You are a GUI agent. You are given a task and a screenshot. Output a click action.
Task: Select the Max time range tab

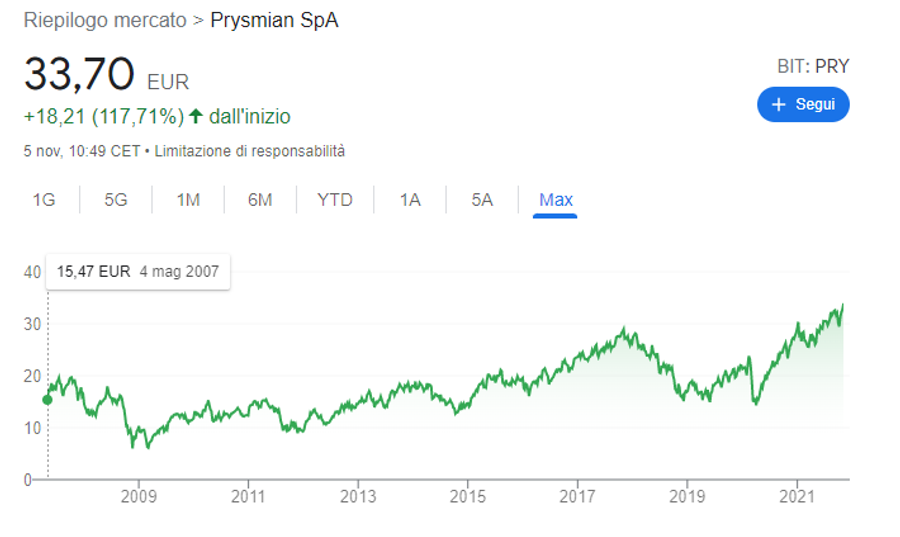pyautogui.click(x=556, y=200)
